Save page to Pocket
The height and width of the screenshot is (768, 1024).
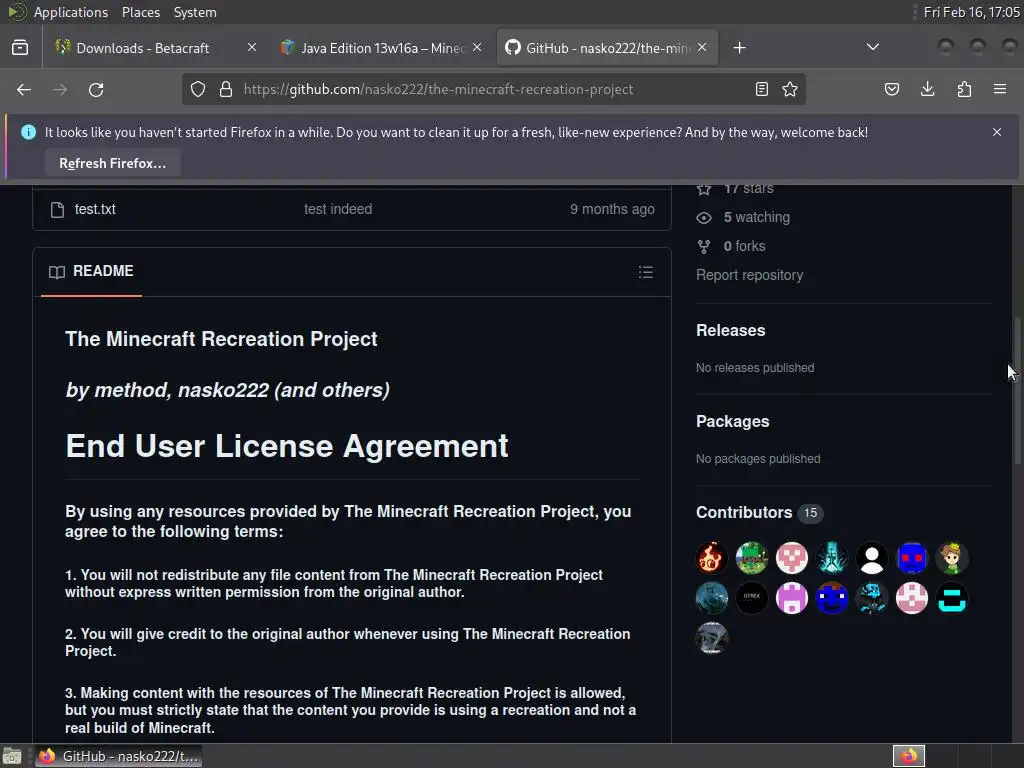click(892, 89)
